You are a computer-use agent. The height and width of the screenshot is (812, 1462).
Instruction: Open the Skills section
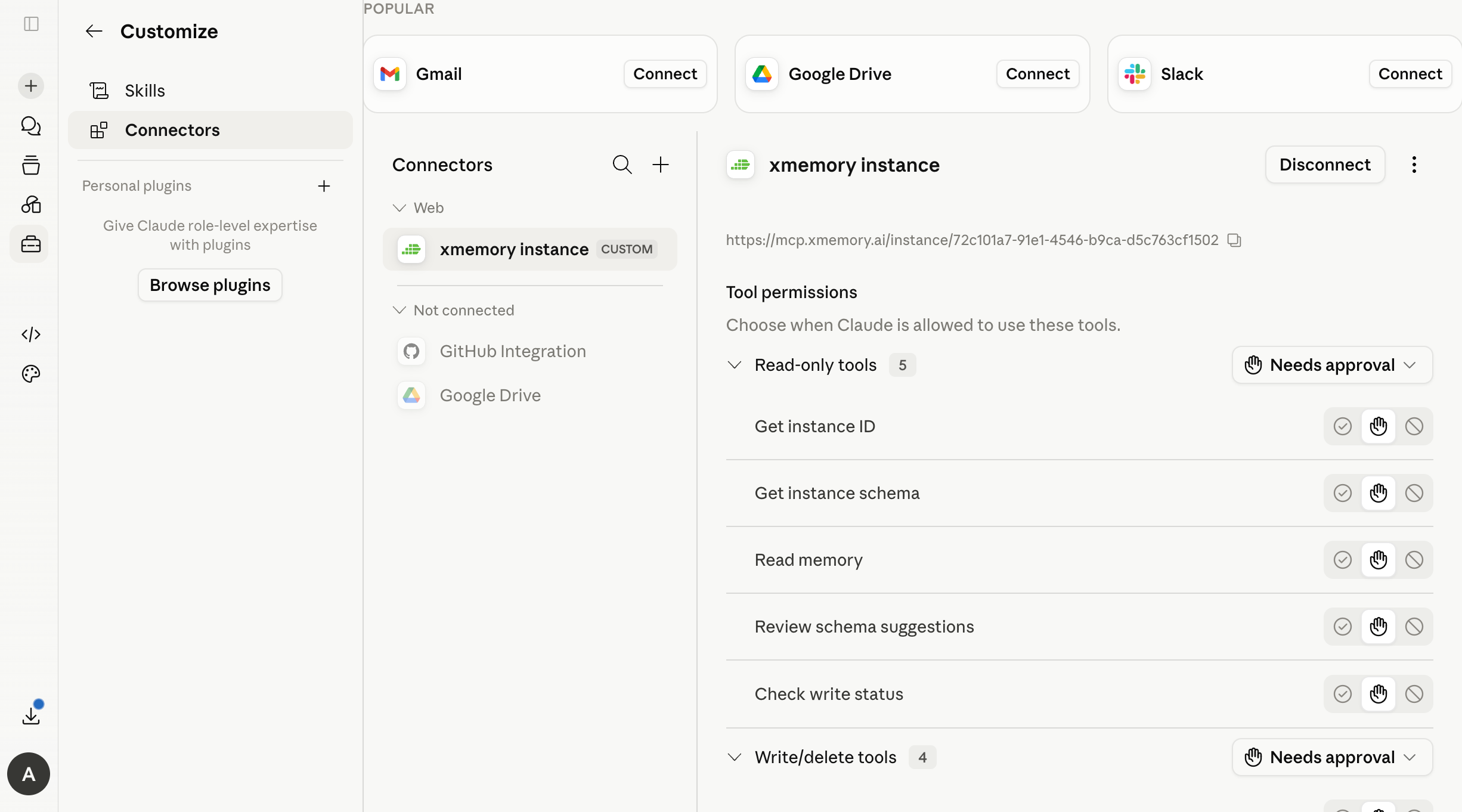tap(210, 91)
